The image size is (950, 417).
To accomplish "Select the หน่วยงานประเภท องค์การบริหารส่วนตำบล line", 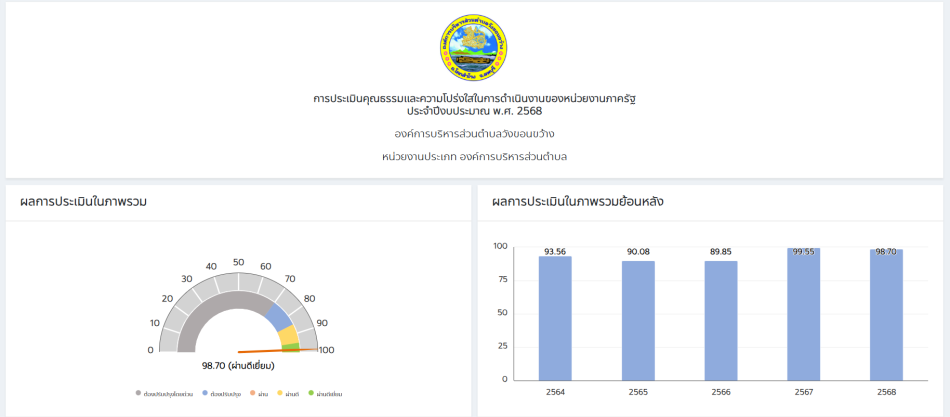I will coord(475,156).
